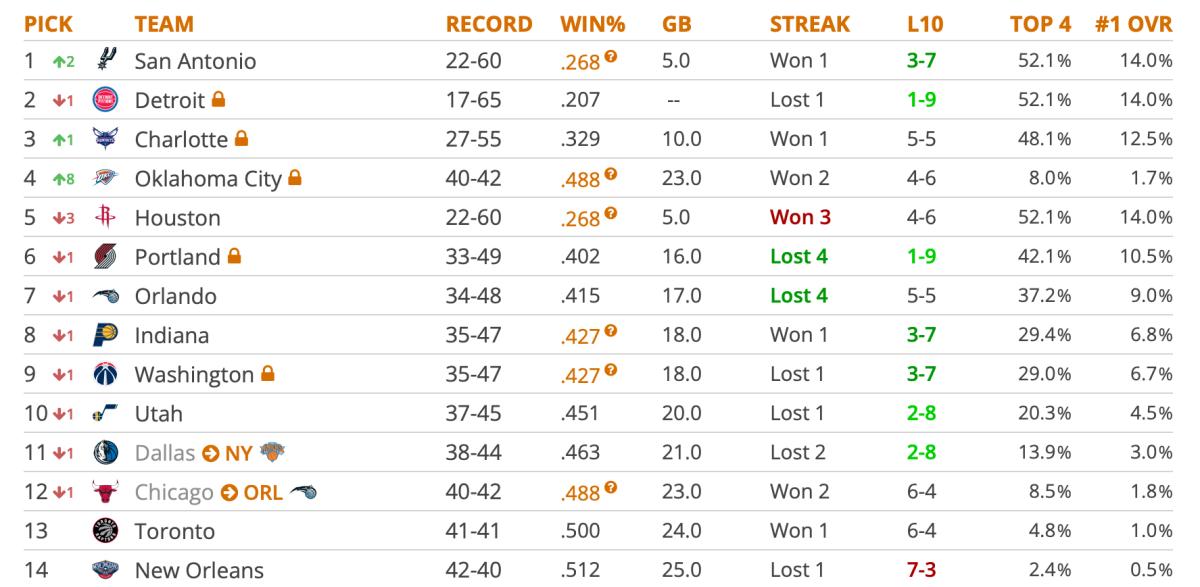This screenshot has height=587, width=1200.
Task: Click the question mark beside San Antonio's .268
Action: (611, 57)
